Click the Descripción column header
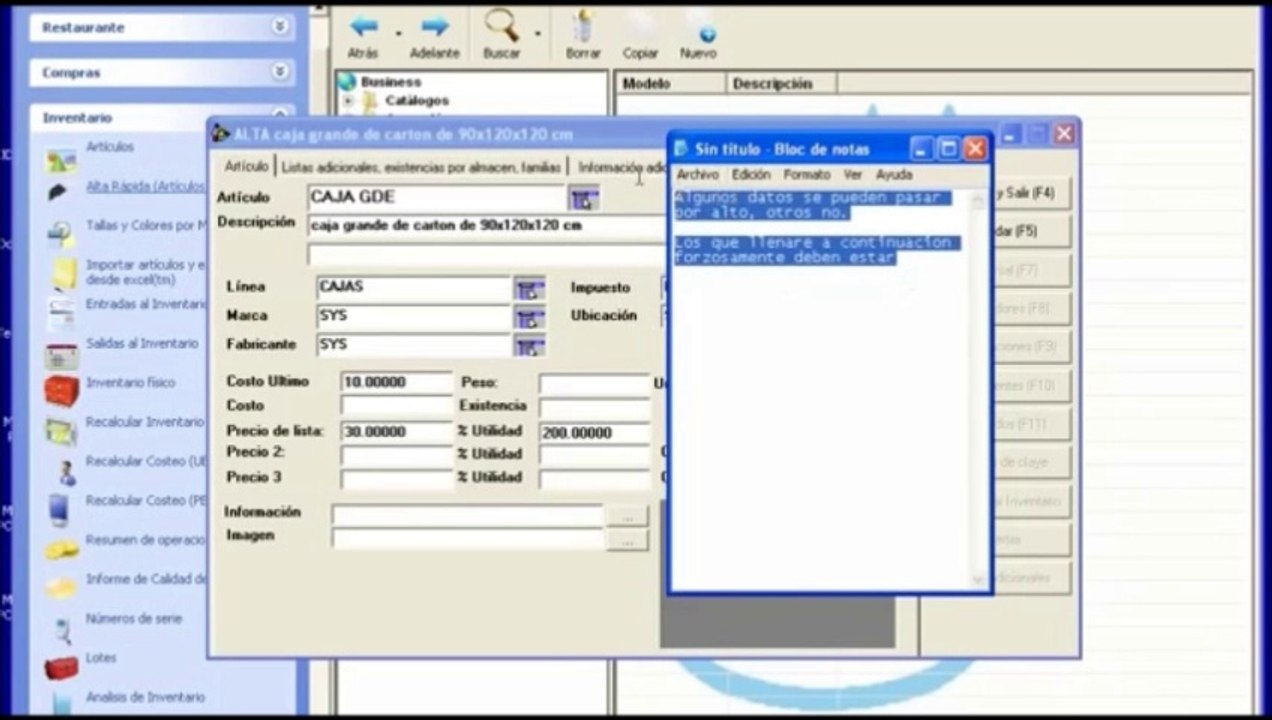1272x720 pixels. coord(781,84)
